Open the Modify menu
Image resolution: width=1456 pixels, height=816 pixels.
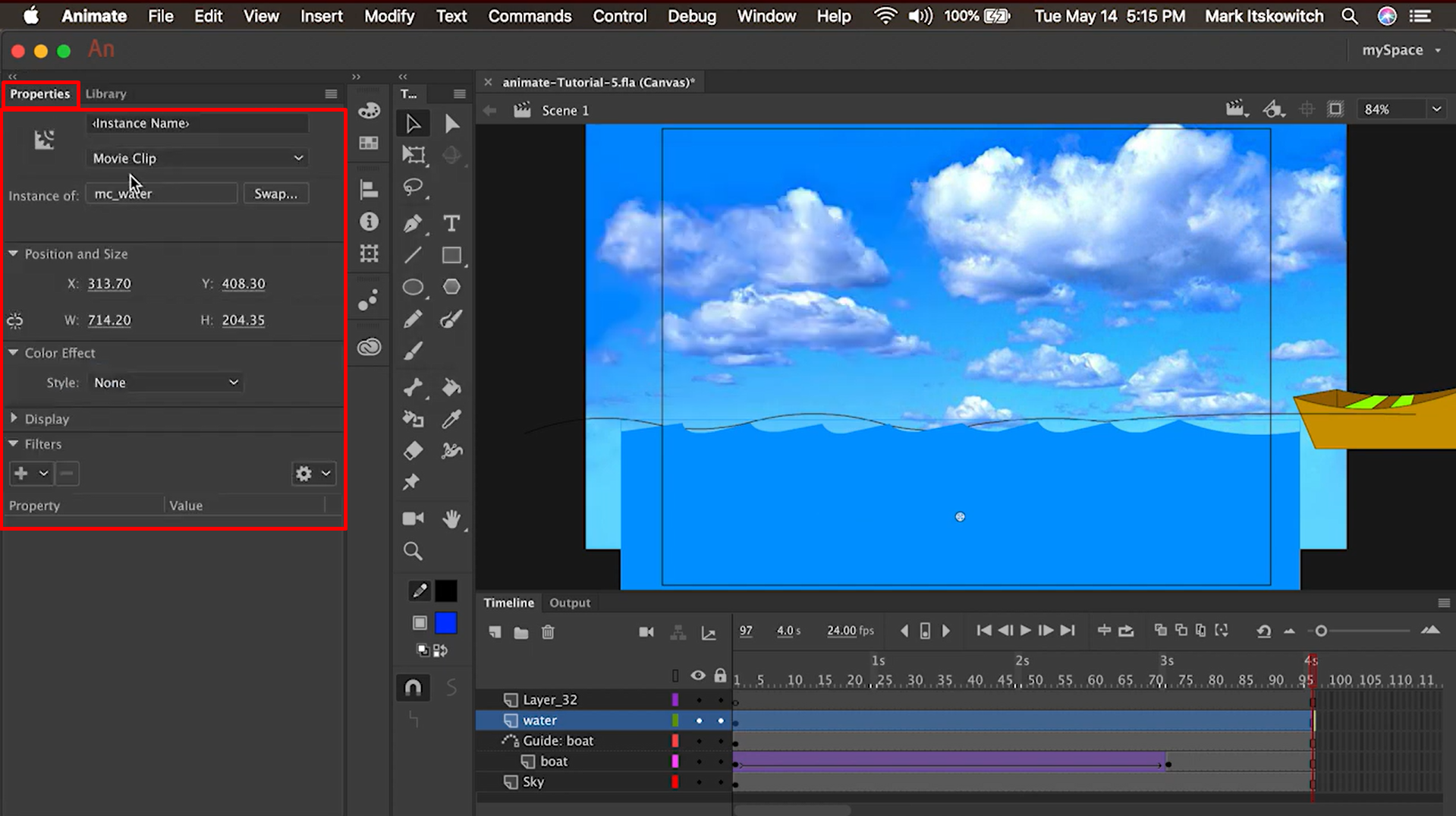tap(389, 15)
